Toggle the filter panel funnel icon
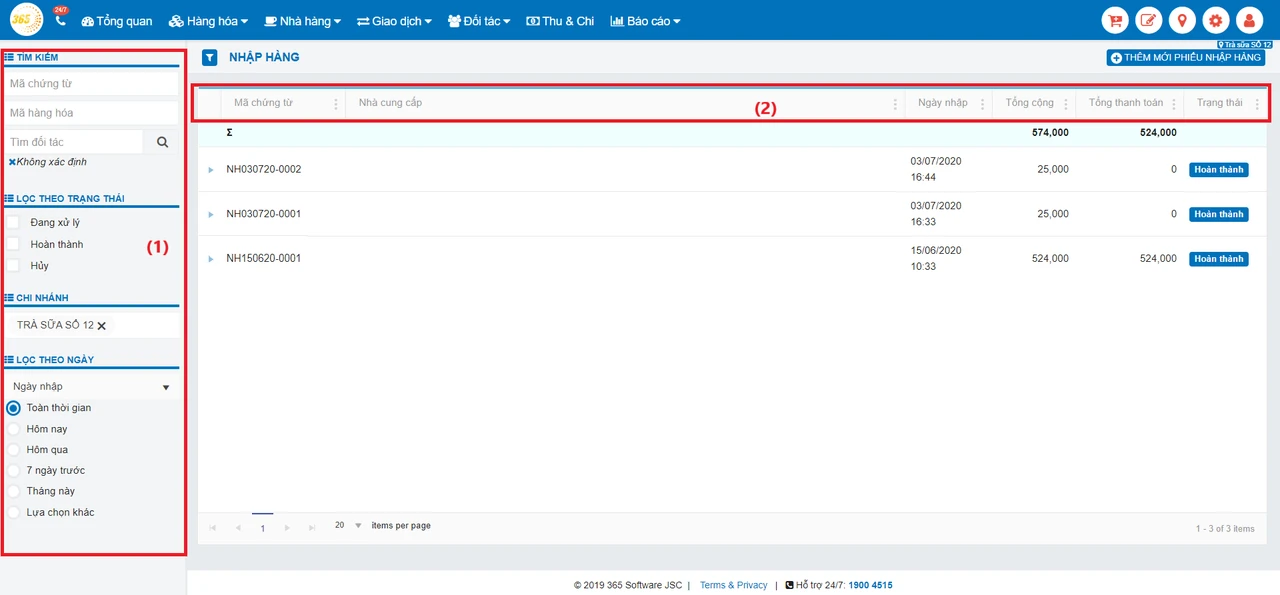Image resolution: width=1280 pixels, height=595 pixels. tap(210, 58)
